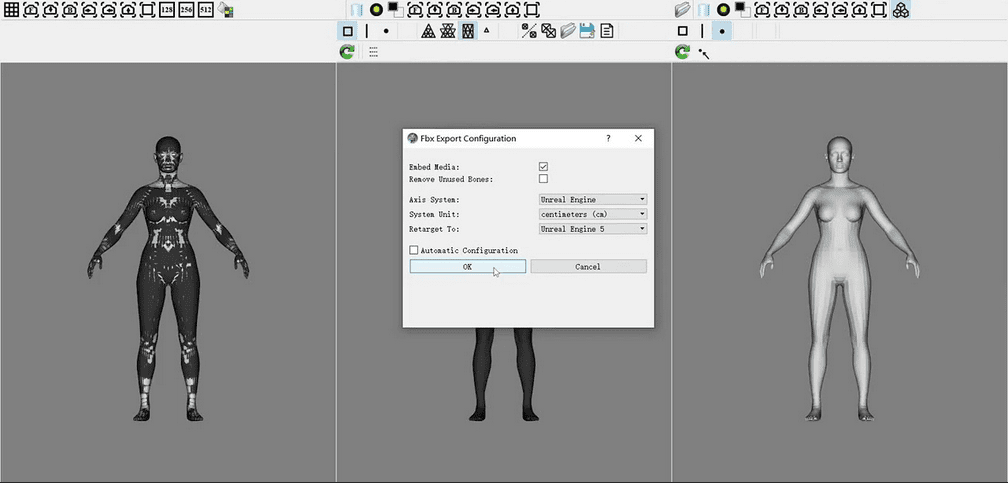Viewport: 1008px width, 483px height.
Task: Click green circle icon in middle toolbar
Action: (x=377, y=10)
